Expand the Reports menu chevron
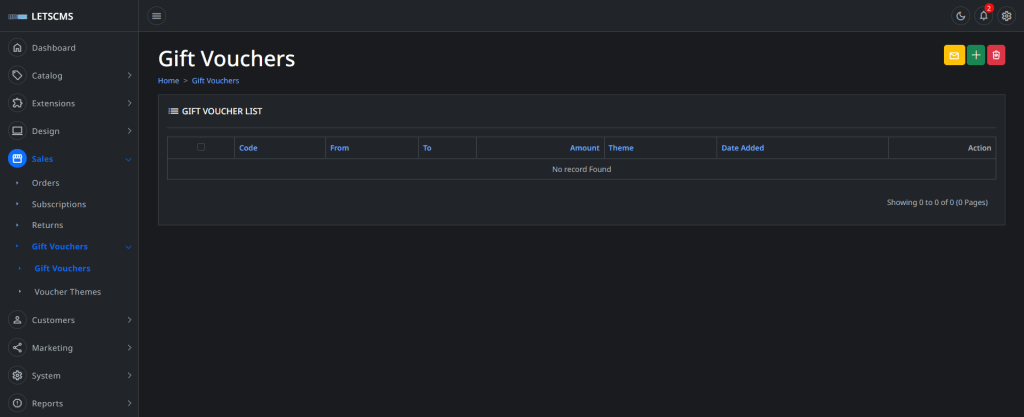Viewport: 1024px width, 417px height. (x=129, y=403)
